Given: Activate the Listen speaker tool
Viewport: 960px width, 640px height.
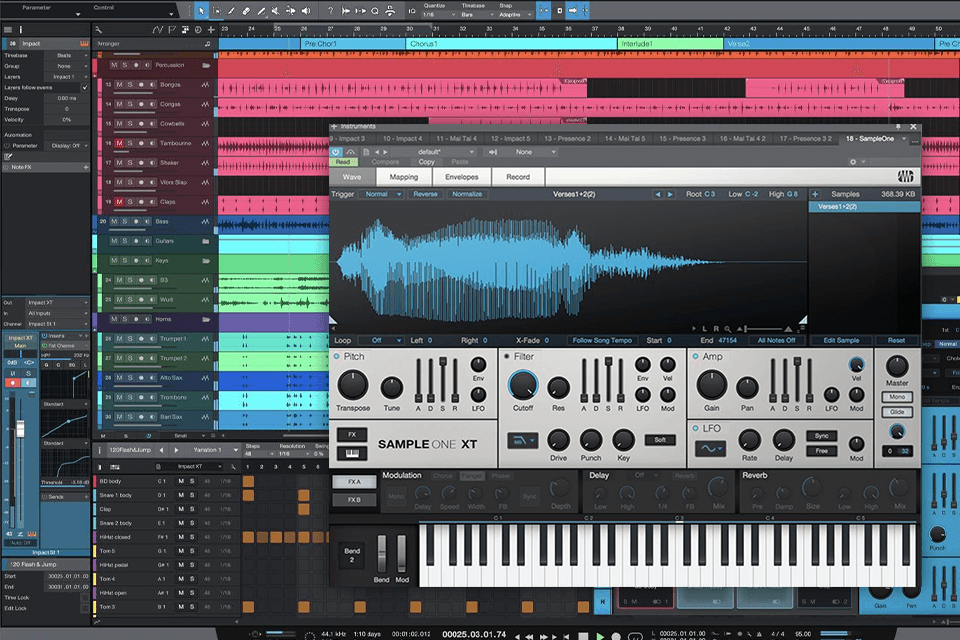Looking at the screenshot, I should [306, 10].
